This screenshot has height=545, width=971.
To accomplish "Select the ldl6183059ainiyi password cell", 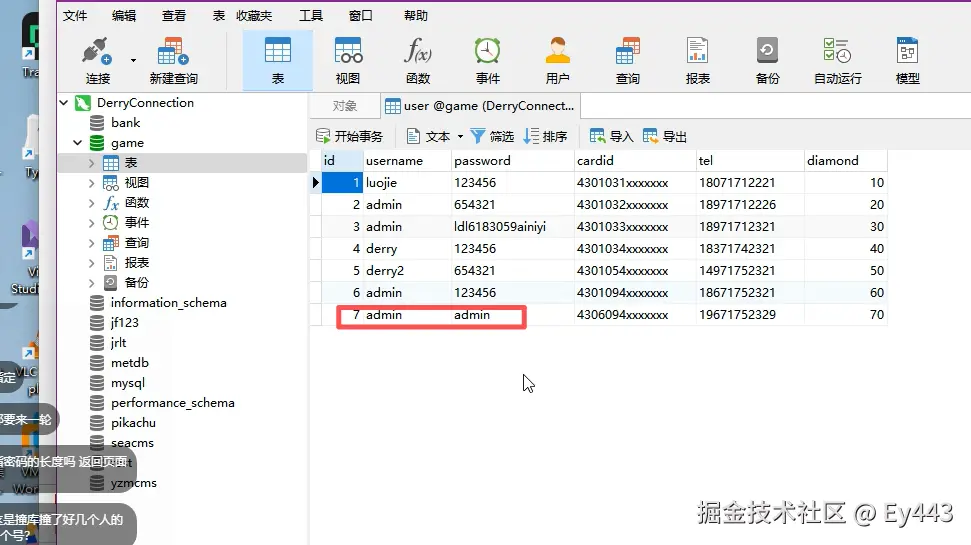I will pos(513,227).
